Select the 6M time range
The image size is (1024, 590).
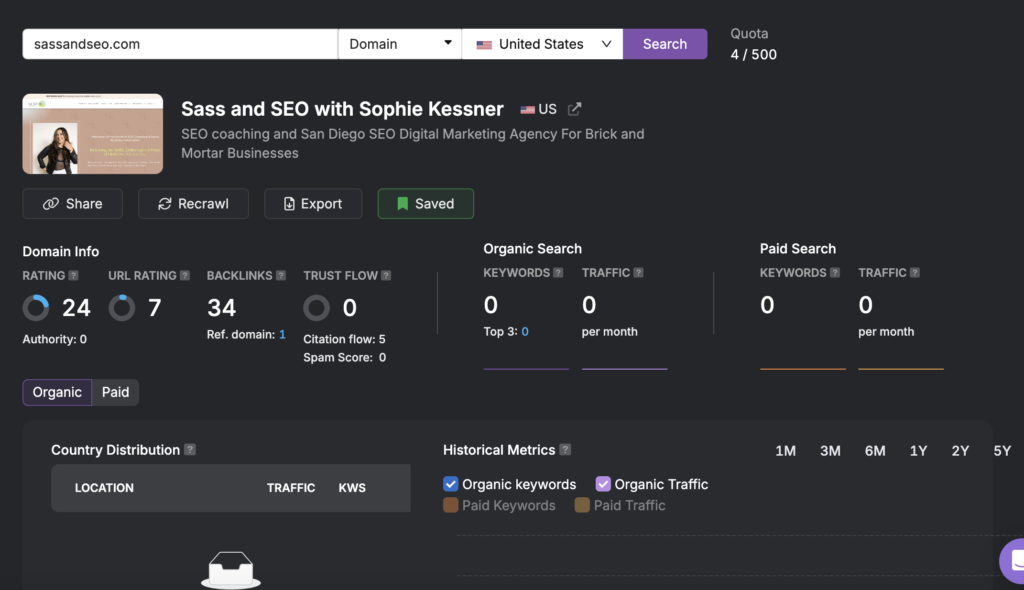point(874,451)
